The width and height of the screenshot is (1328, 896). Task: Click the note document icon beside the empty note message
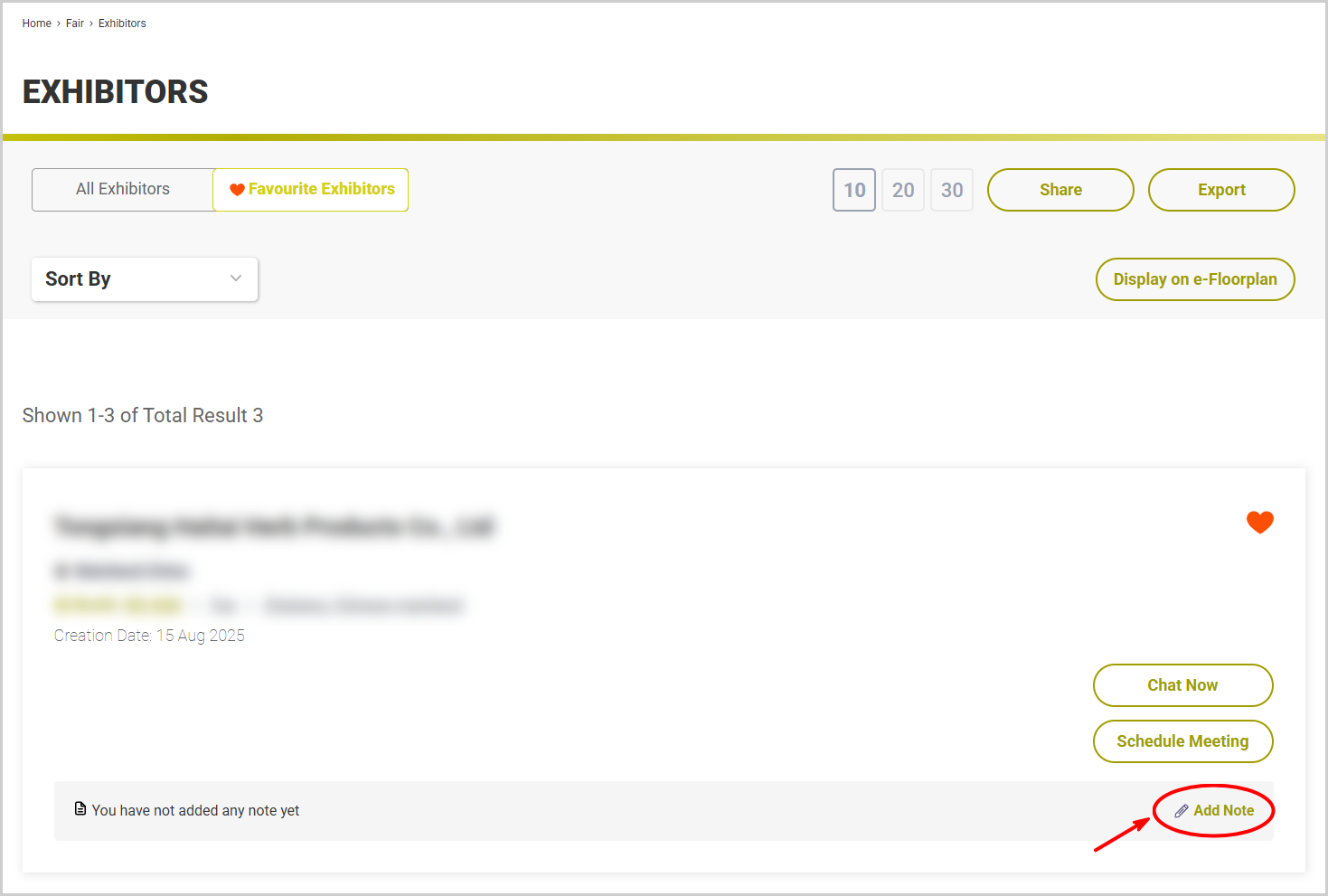point(80,809)
